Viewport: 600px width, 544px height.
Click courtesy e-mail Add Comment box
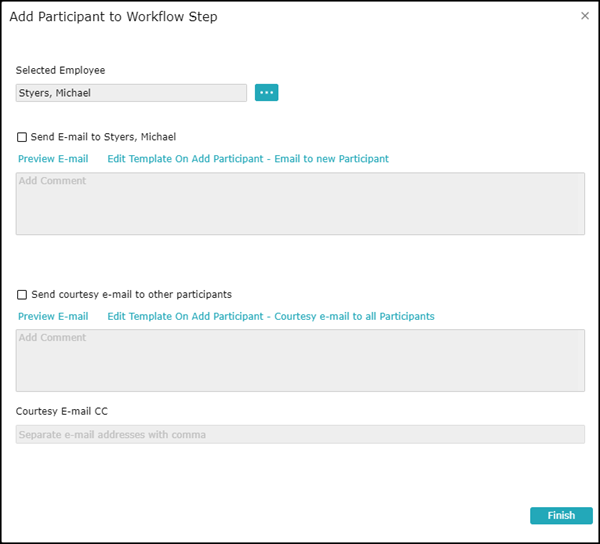[300, 361]
